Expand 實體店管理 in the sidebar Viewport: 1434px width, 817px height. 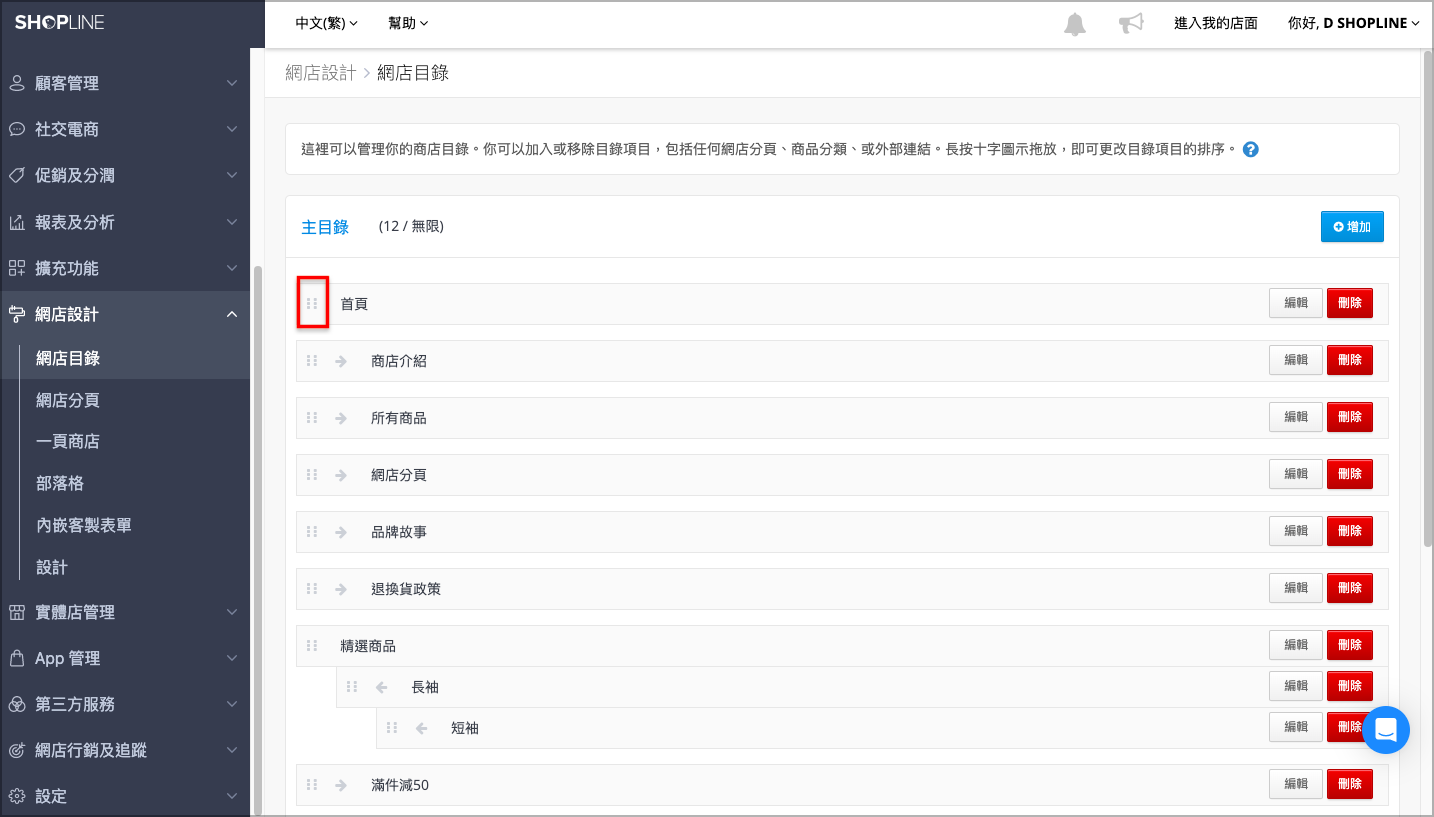125,612
